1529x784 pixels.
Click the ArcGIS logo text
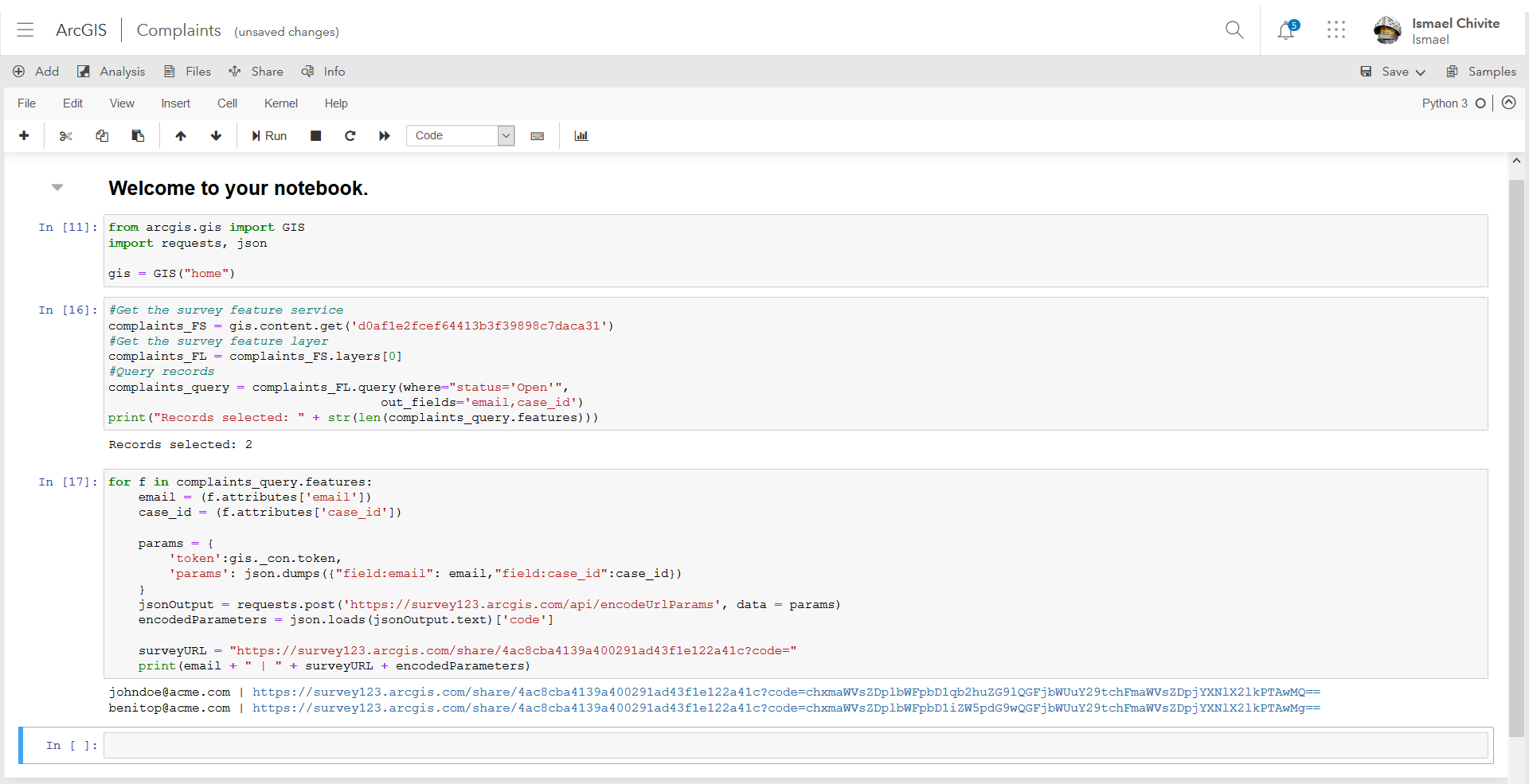[x=81, y=30]
